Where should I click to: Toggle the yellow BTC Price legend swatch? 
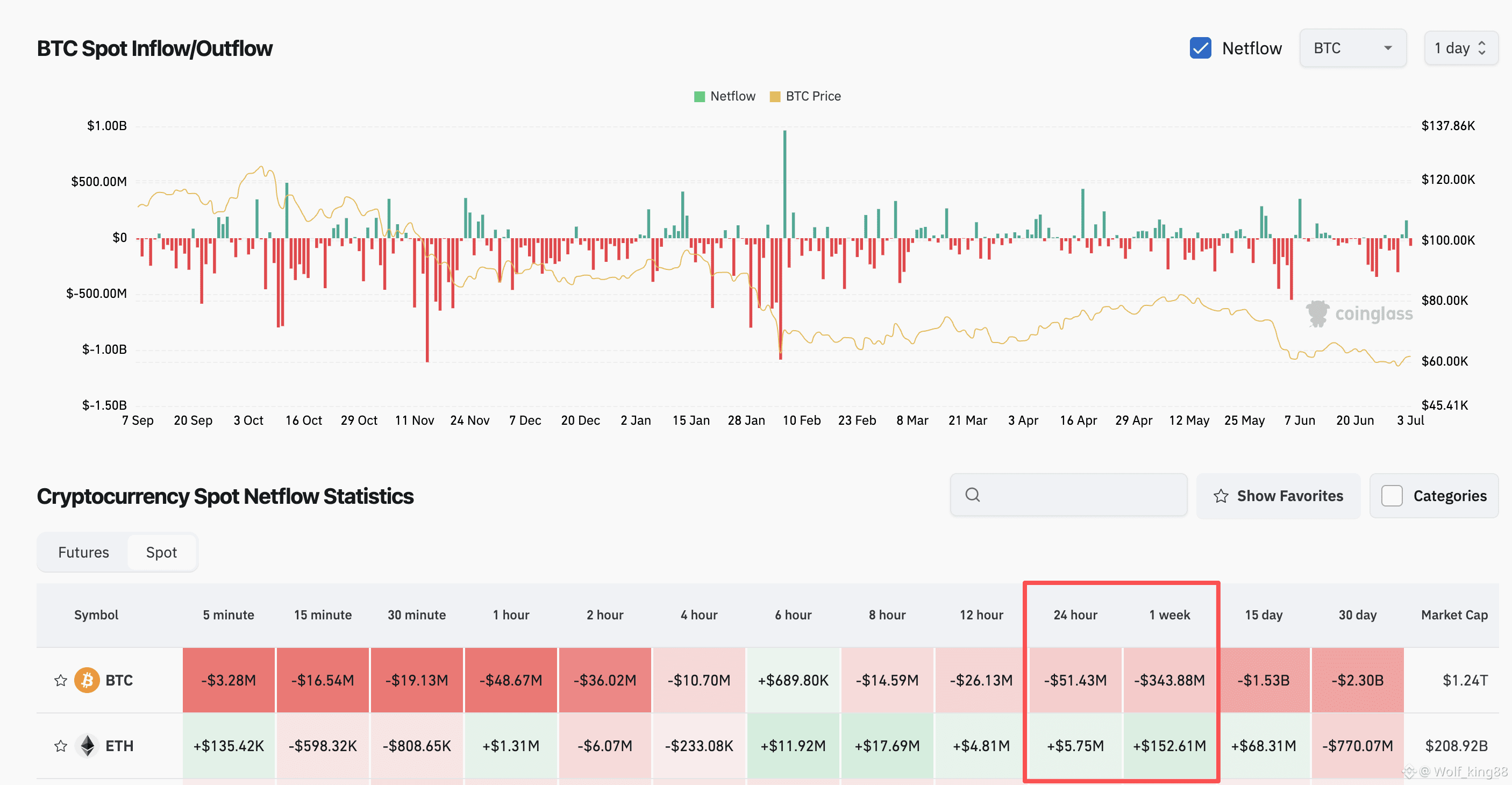(775, 96)
